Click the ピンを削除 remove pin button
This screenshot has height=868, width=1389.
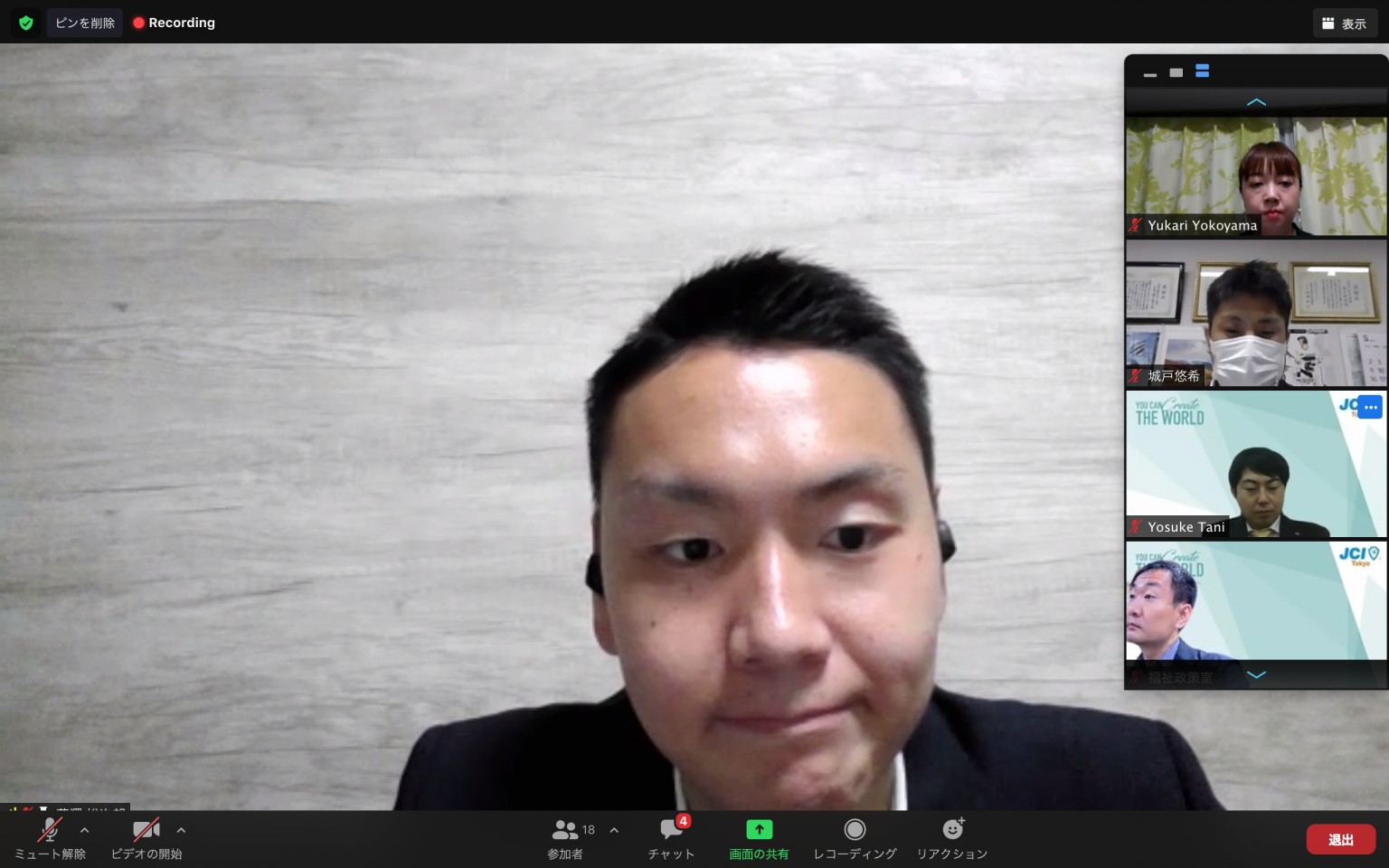85,23
